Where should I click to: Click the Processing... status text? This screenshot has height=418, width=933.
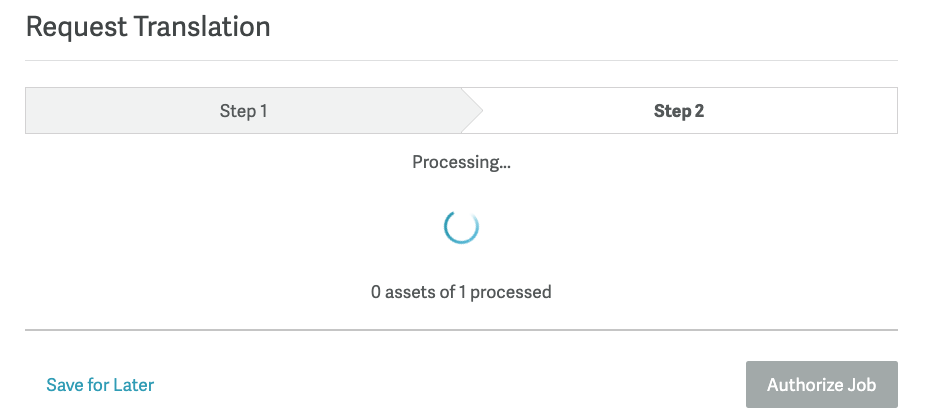point(461,162)
